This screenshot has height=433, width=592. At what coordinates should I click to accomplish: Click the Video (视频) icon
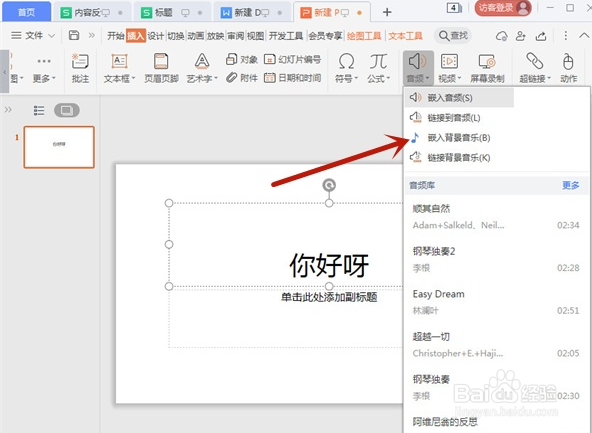click(449, 62)
